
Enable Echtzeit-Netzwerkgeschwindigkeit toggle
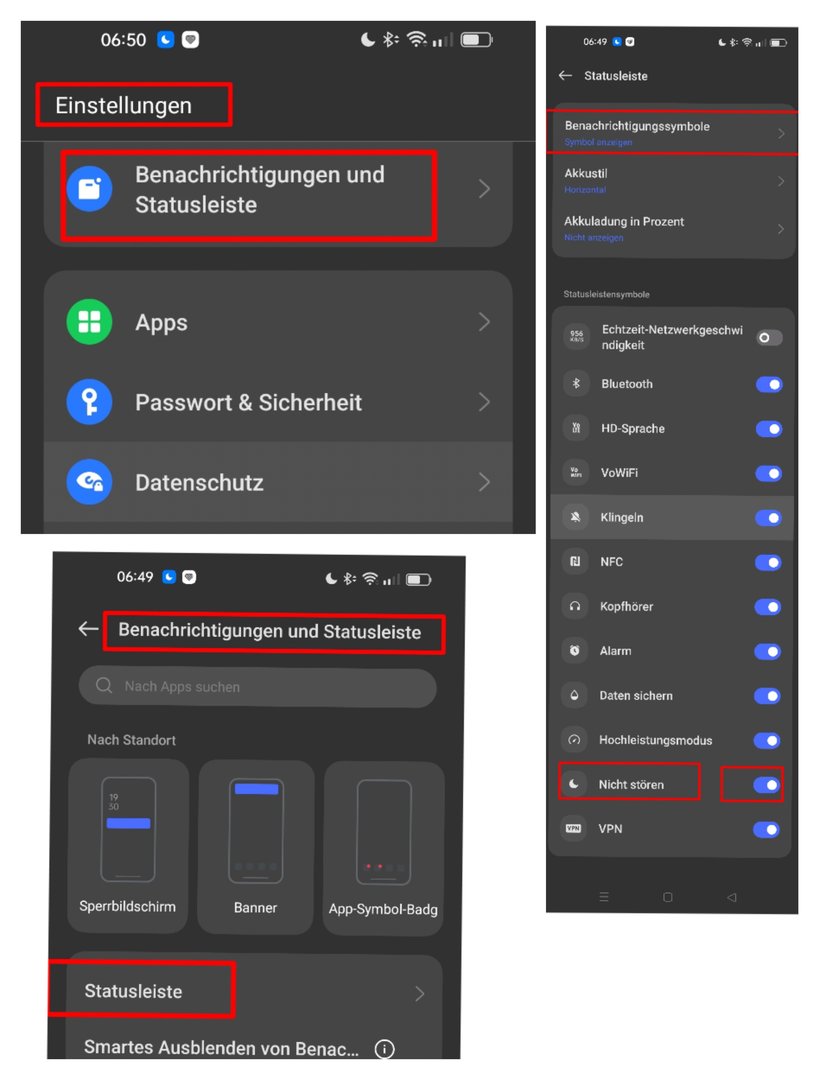(769, 338)
